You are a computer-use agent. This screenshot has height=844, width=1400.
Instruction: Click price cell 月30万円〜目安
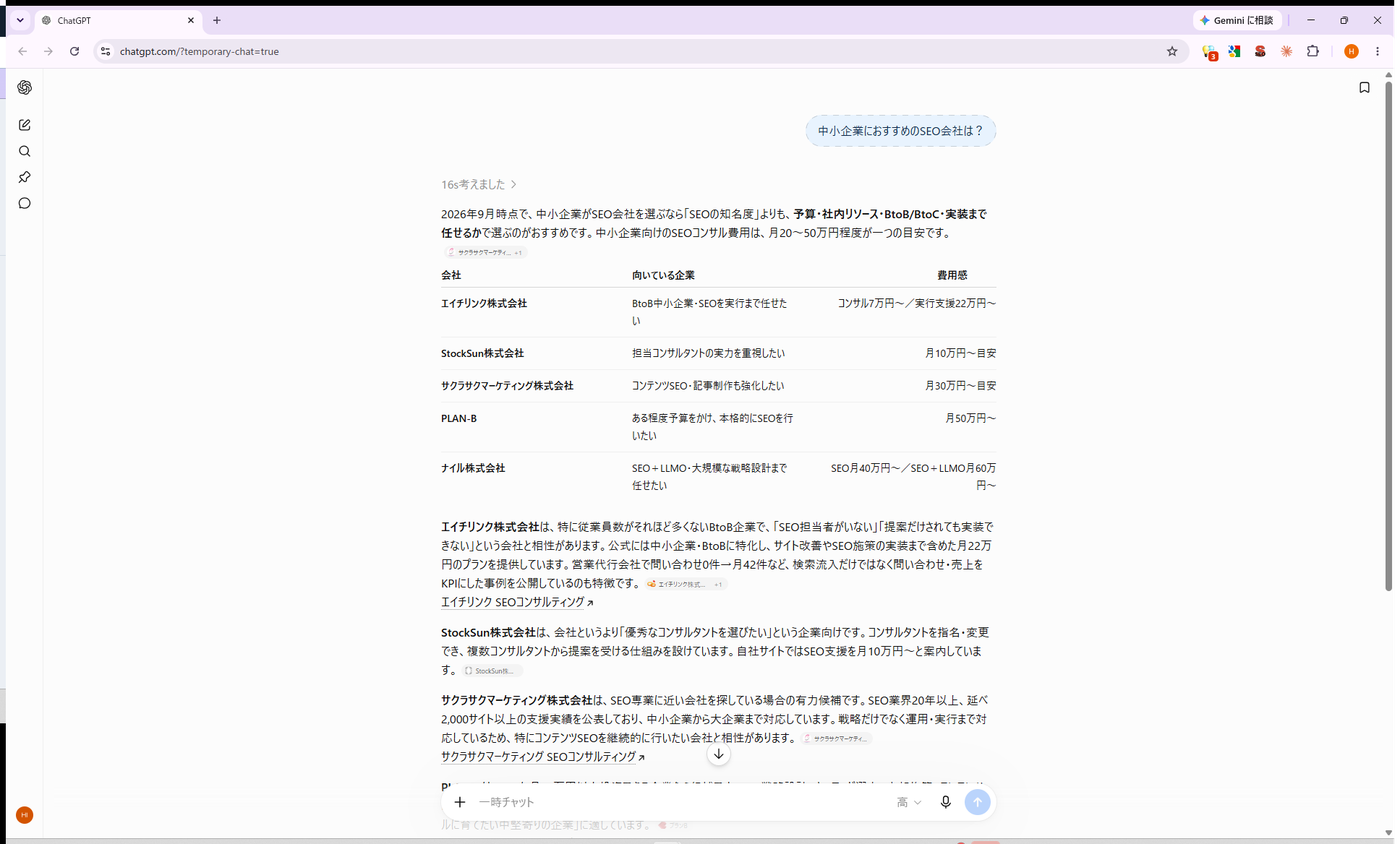(x=960, y=385)
